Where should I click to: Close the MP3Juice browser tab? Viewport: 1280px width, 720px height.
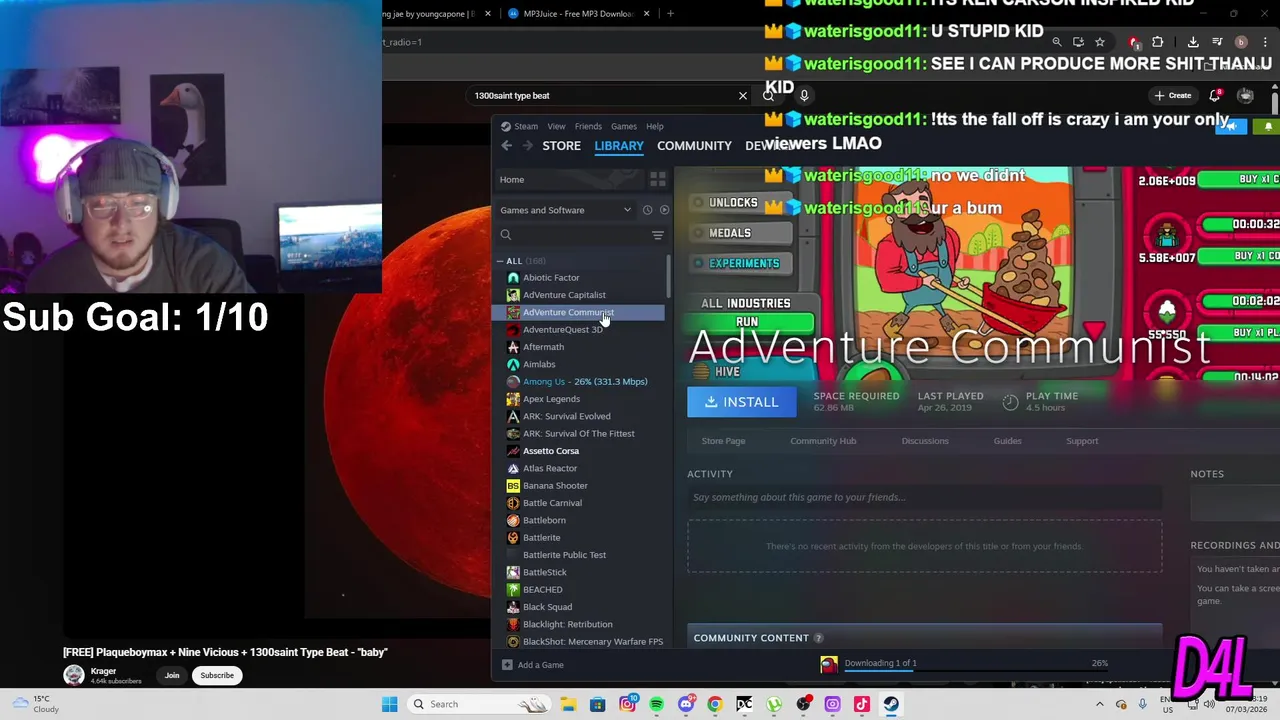click(647, 14)
